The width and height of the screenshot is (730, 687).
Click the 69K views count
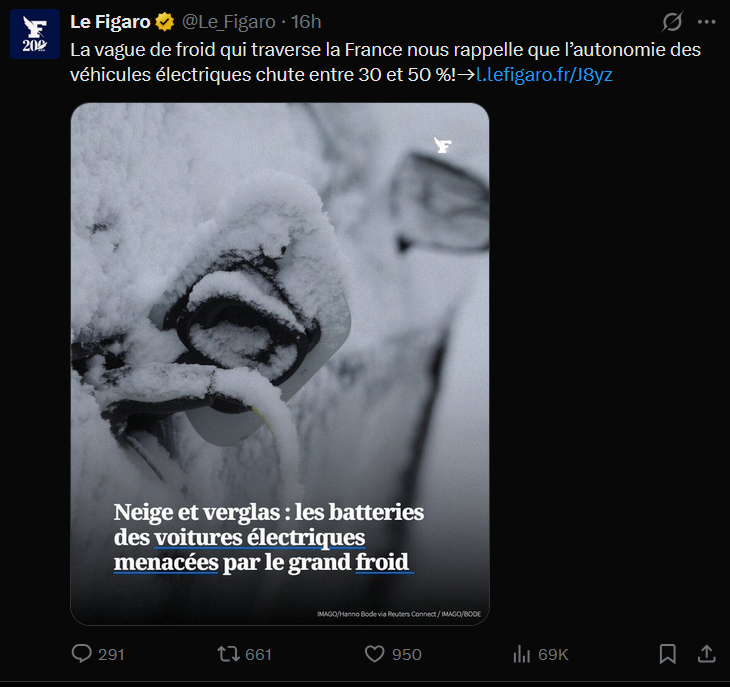[x=553, y=654]
